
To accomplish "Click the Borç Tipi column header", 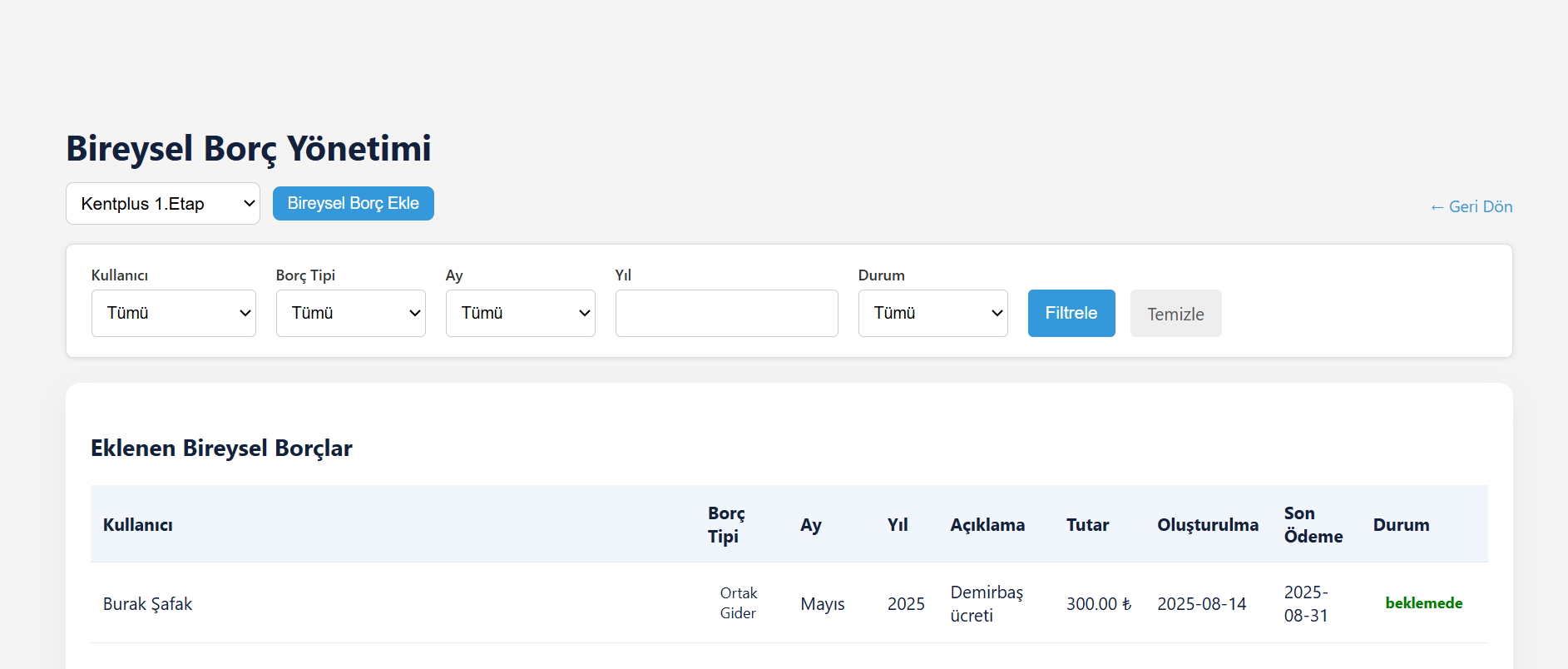I will point(726,525).
